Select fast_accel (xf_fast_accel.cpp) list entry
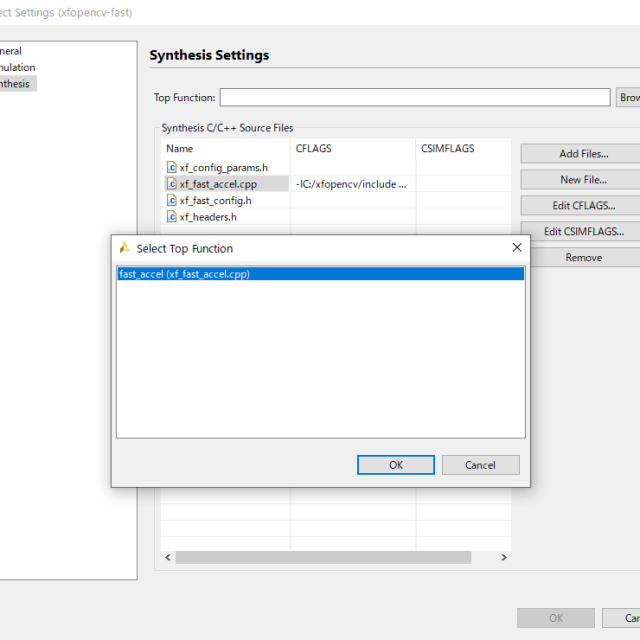 click(184, 274)
